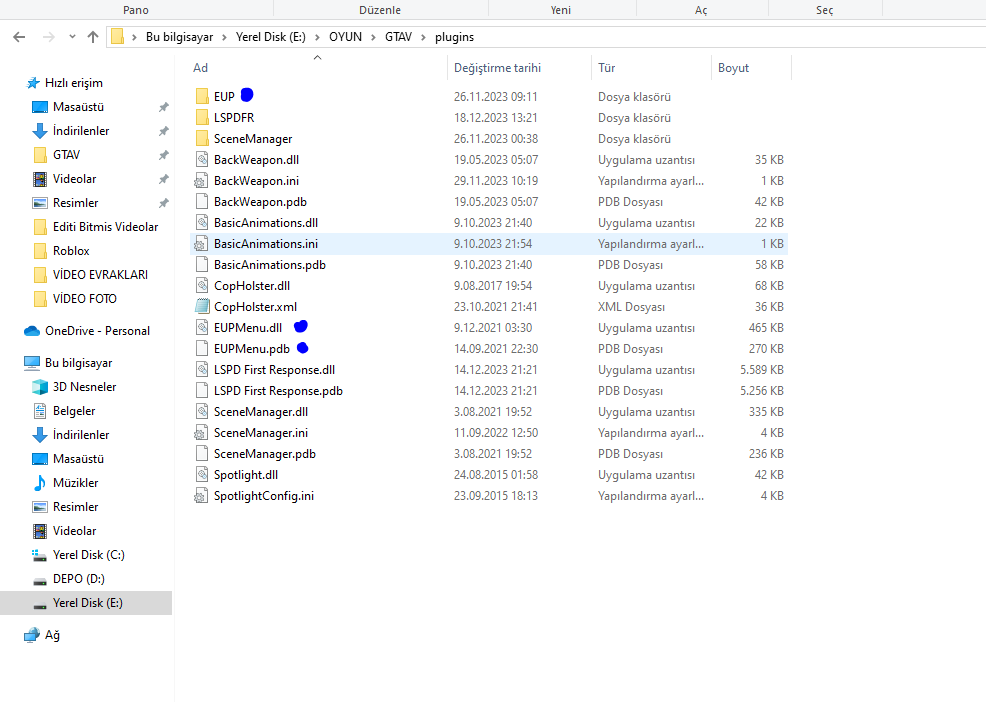Select 'Bu bilgisayar' in navigation pane

79,363
